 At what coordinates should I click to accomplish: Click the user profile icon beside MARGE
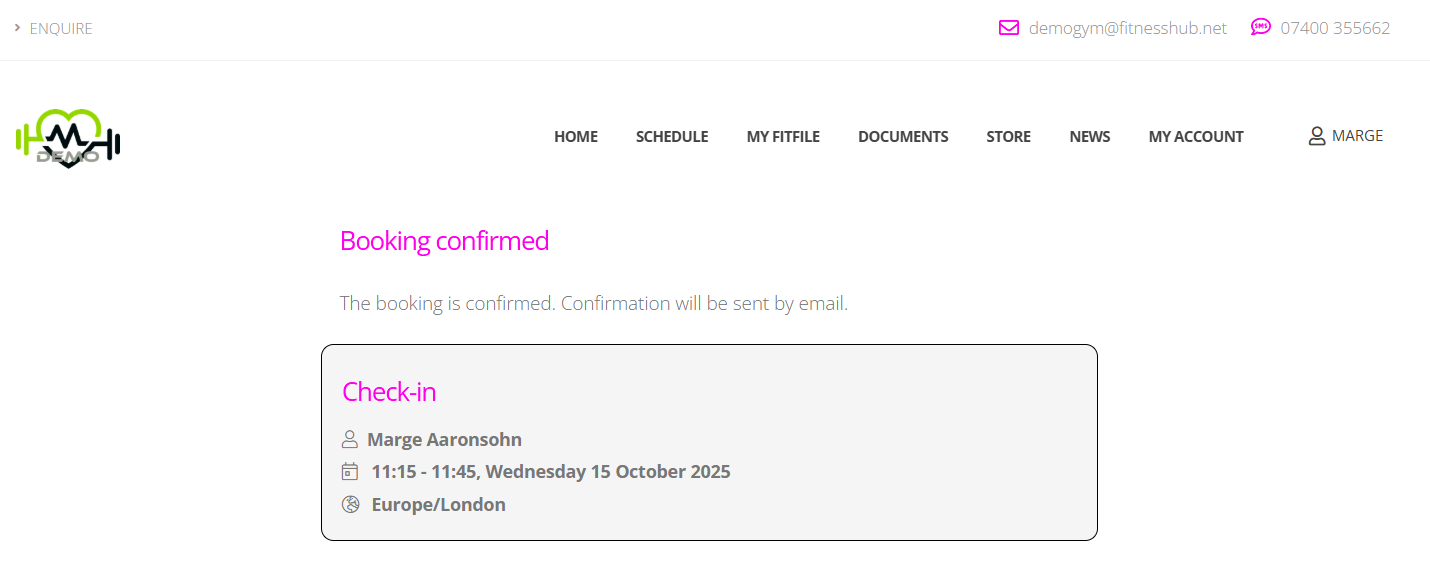point(1316,136)
